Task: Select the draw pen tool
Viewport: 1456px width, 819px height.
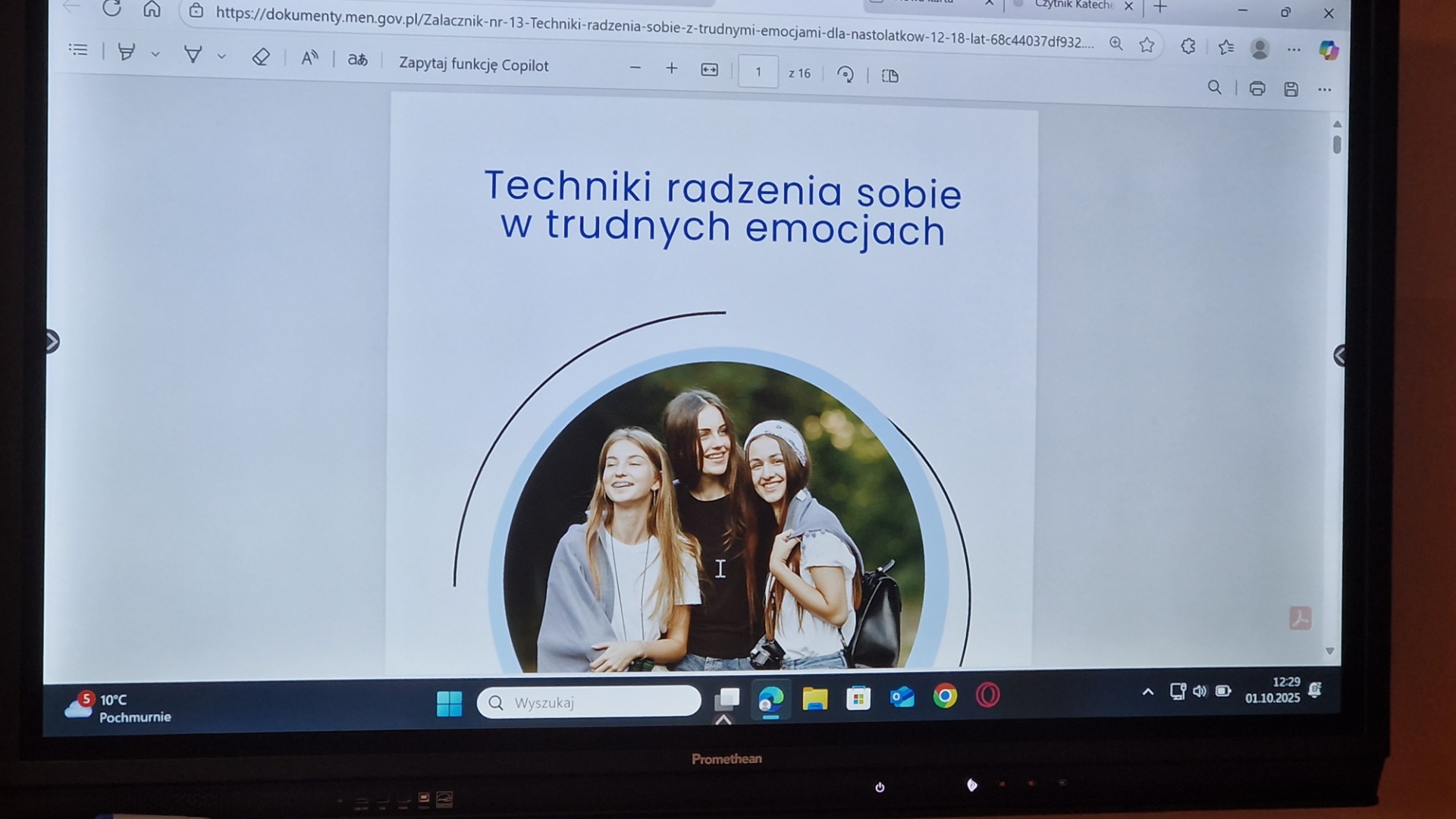Action: [x=193, y=55]
